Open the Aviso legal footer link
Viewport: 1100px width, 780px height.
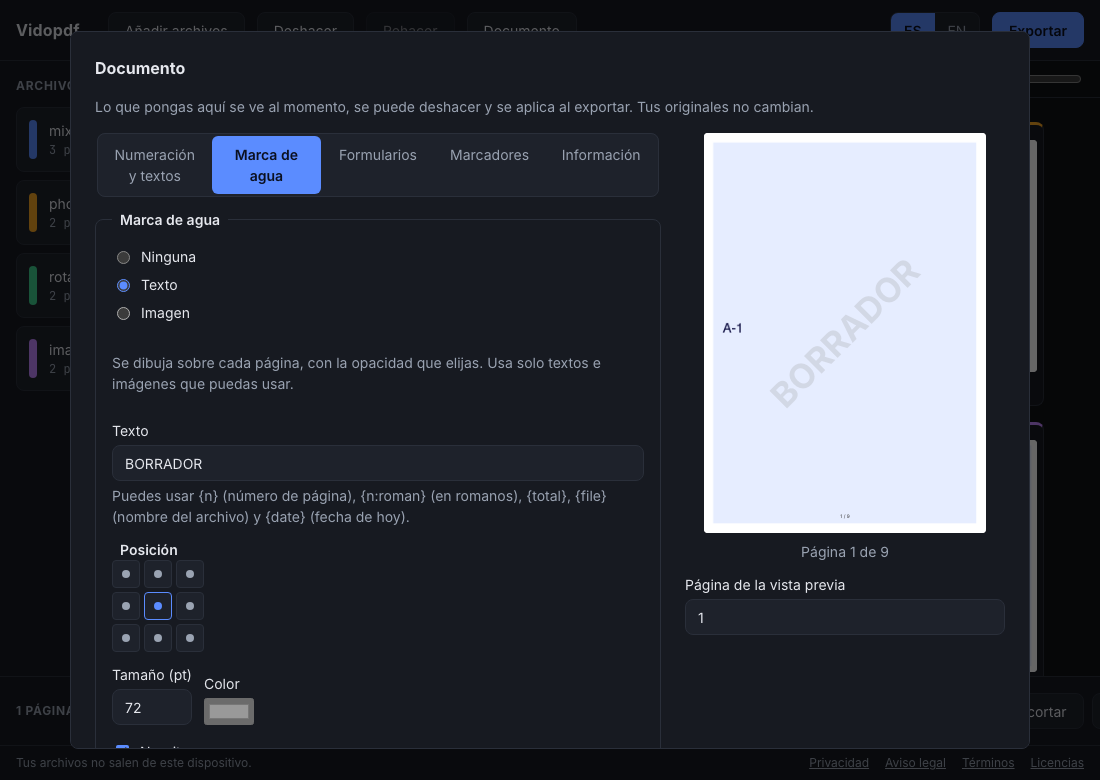pos(915,762)
